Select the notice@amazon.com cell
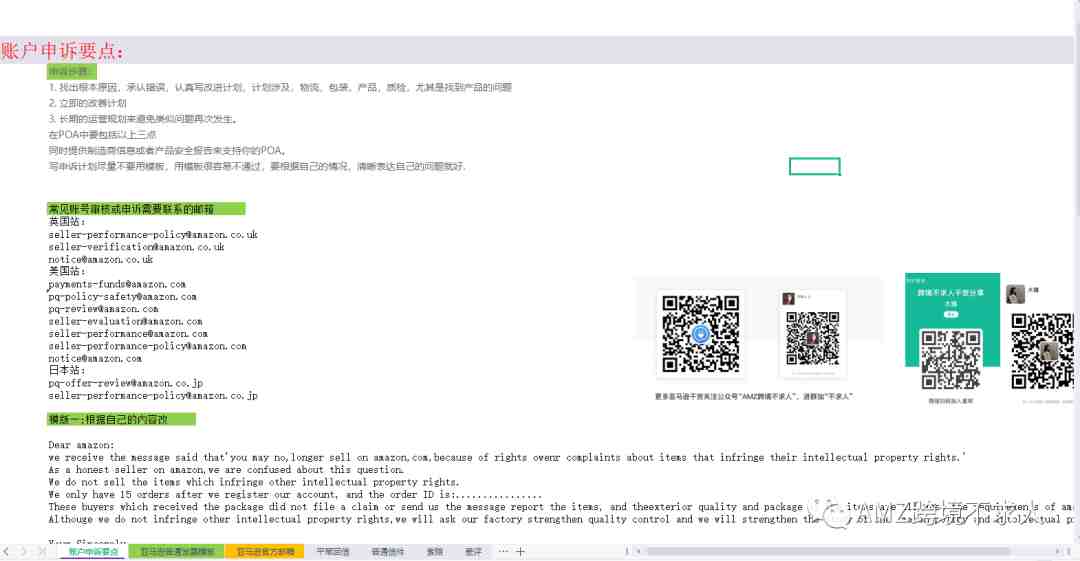1080x561 pixels. [95, 358]
